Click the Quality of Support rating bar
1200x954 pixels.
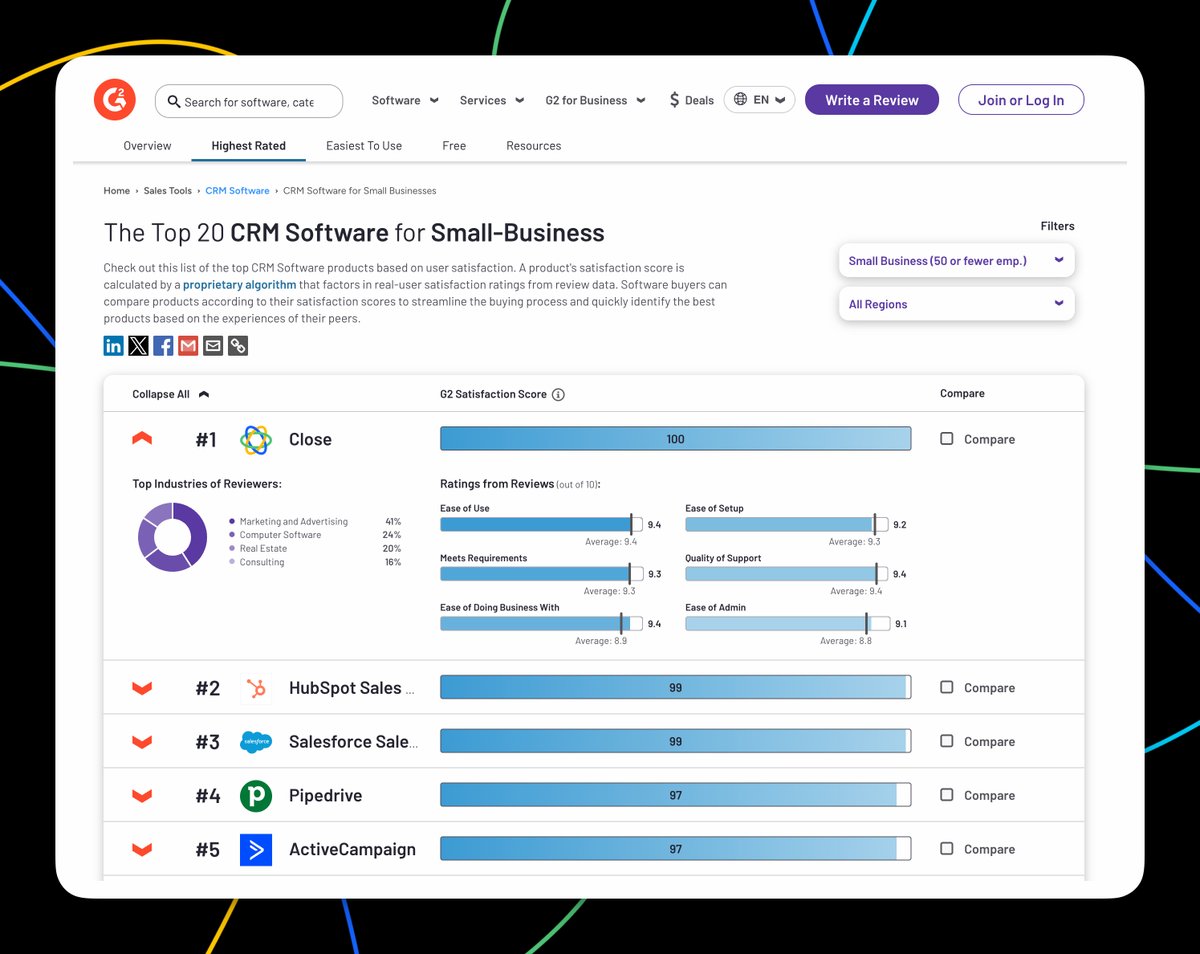click(787, 574)
